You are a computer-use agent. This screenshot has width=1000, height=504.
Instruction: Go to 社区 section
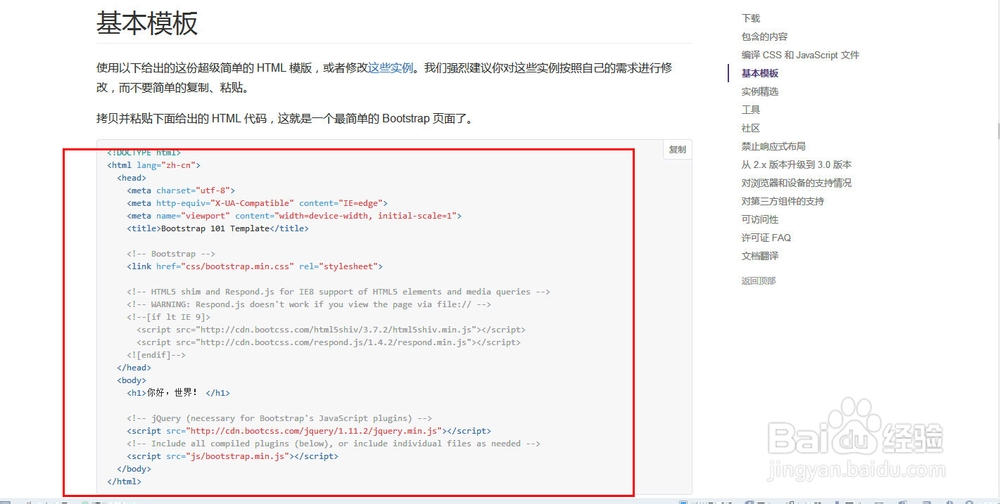751,128
